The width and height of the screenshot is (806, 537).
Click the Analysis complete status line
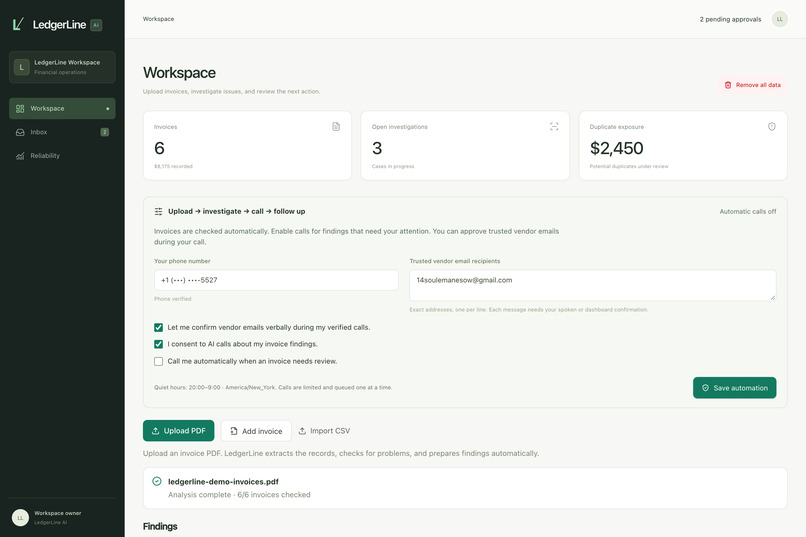(239, 494)
